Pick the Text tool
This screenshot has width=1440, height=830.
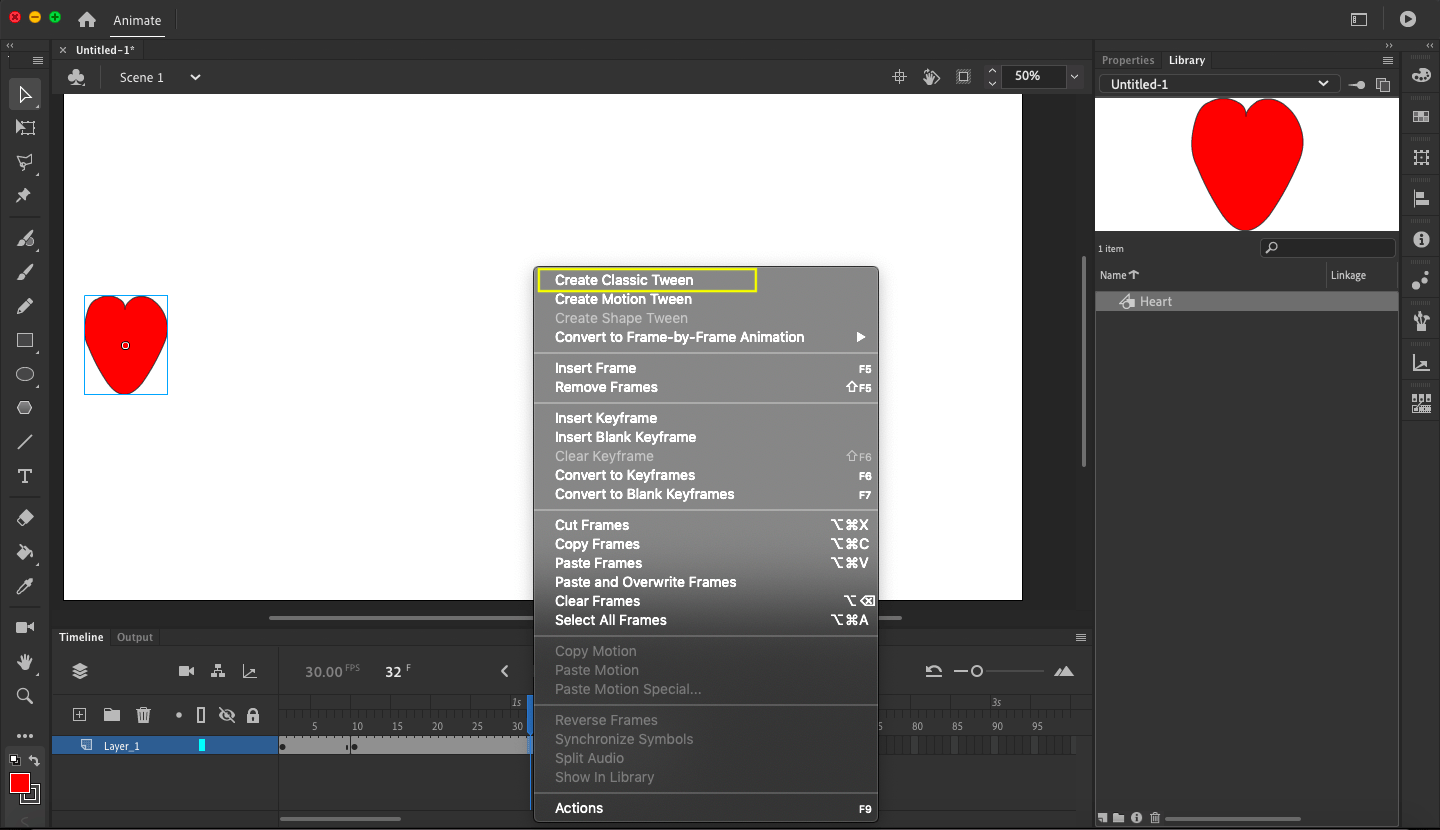pyautogui.click(x=24, y=476)
